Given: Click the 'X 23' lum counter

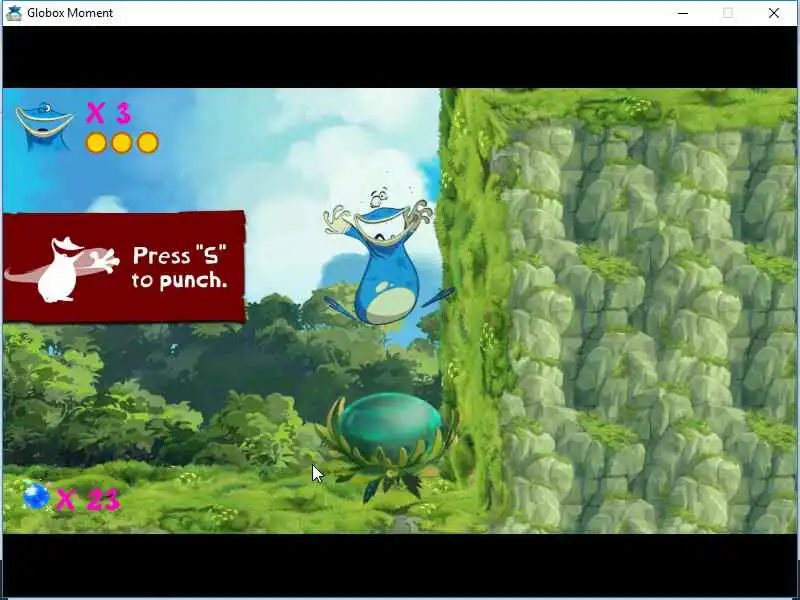Looking at the screenshot, I should 88,499.
